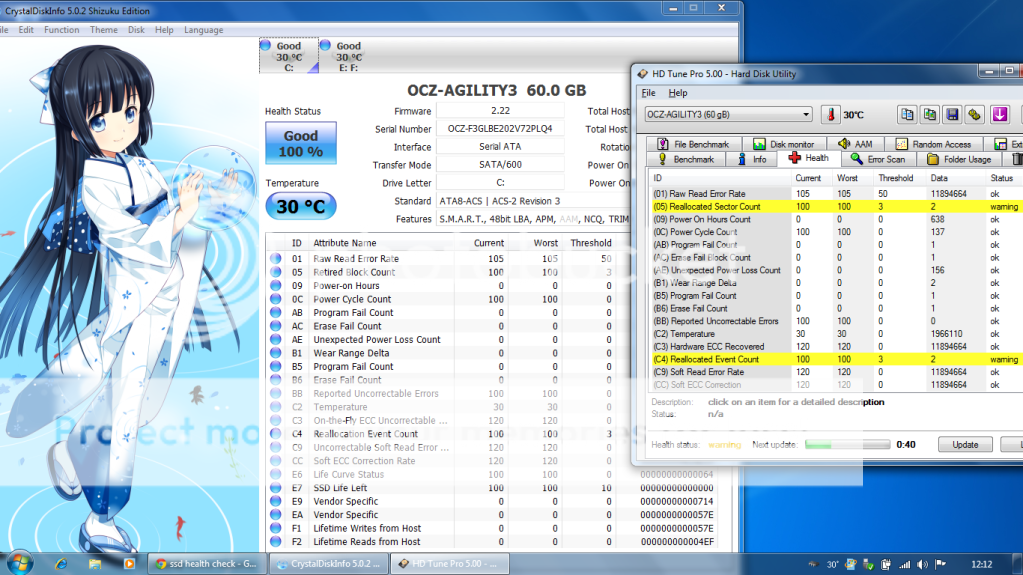Open the Theme menu in CrystalDiskInfo

103,30
